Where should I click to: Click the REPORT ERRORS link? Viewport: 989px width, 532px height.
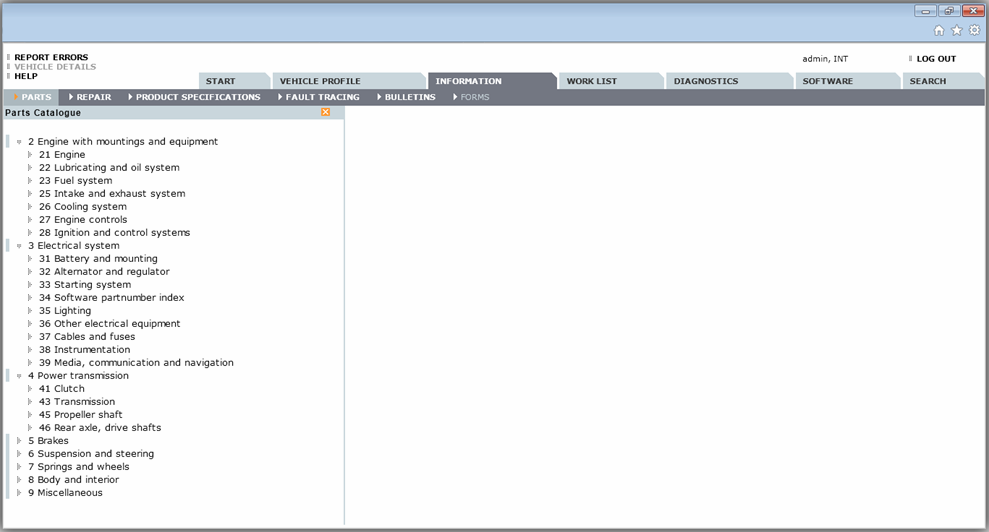(x=51, y=57)
